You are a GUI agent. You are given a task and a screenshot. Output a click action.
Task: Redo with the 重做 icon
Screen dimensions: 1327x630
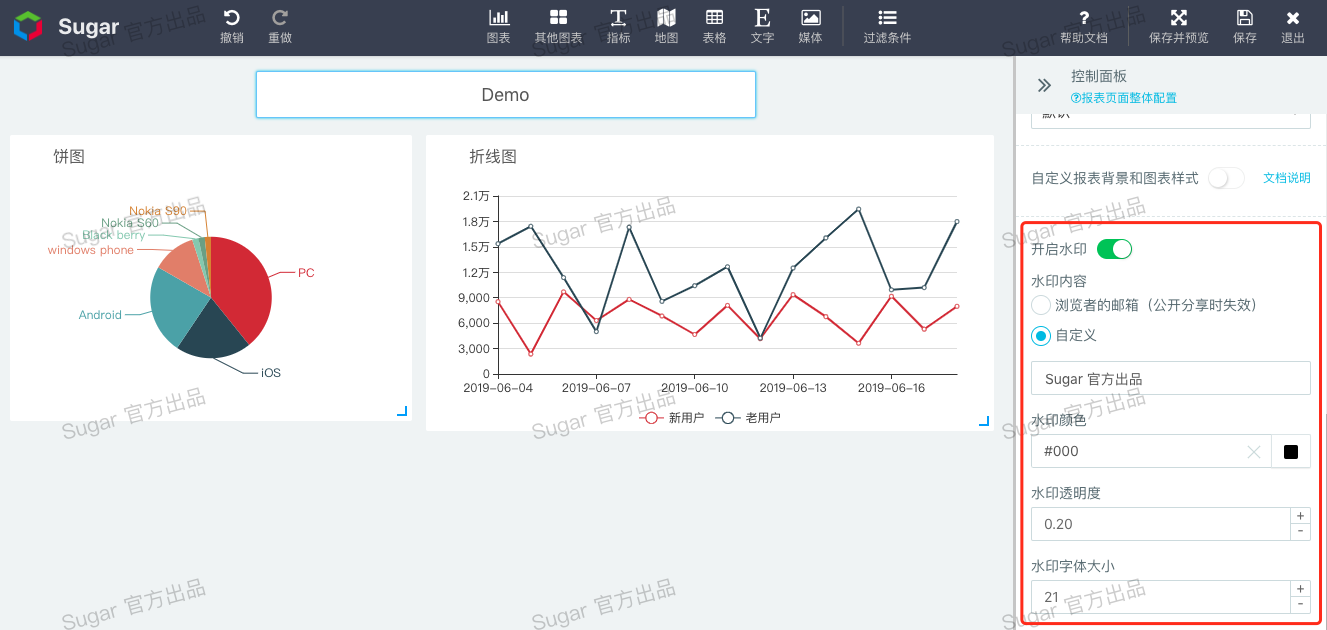coord(280,17)
